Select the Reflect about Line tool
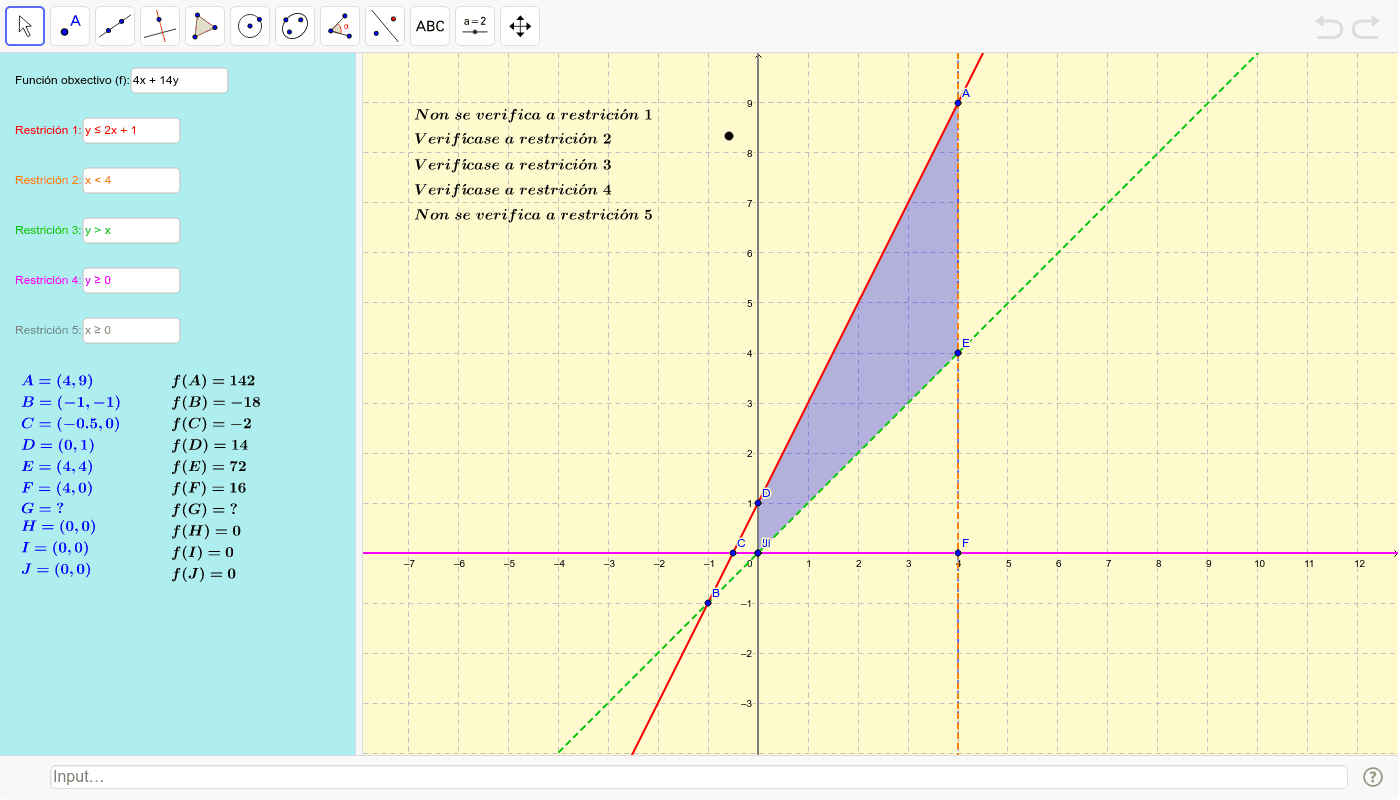This screenshot has width=1400, height=800. coord(385,26)
